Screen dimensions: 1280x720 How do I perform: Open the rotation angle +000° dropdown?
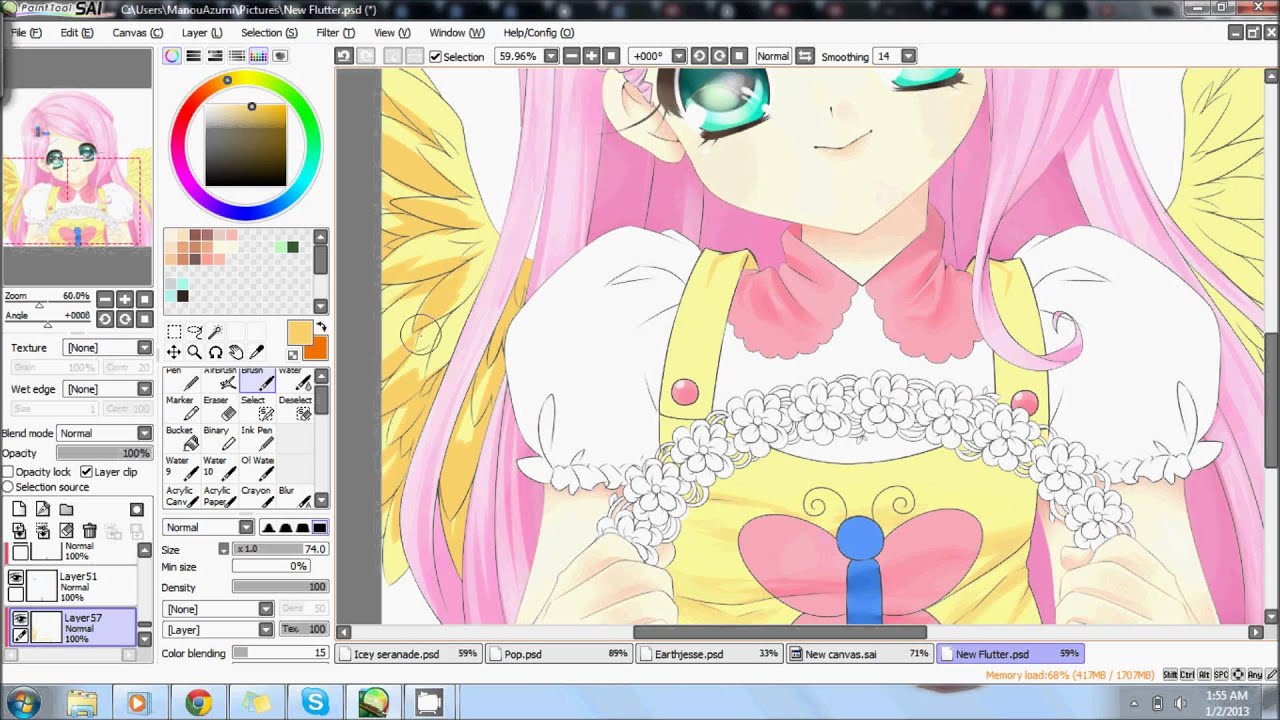point(679,56)
